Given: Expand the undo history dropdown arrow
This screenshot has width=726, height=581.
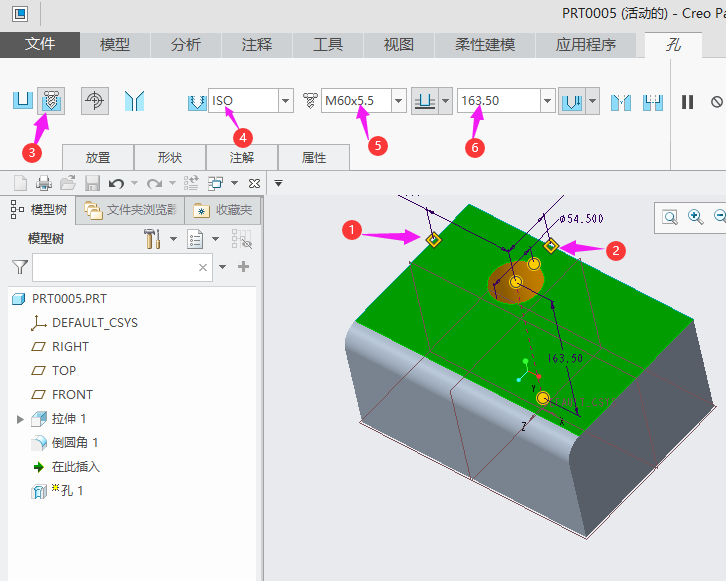Looking at the screenshot, I should 134,183.
